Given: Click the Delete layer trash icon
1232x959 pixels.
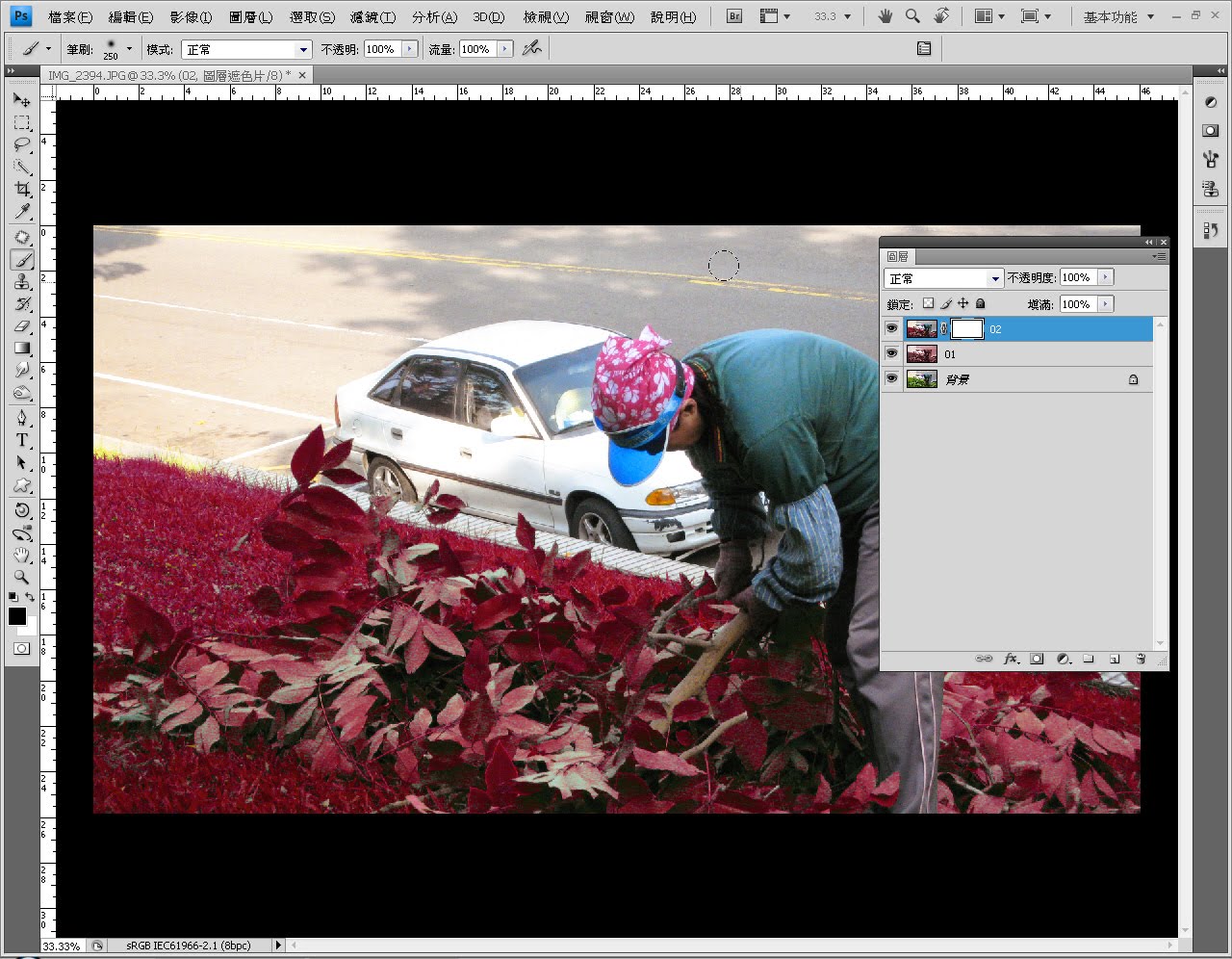Looking at the screenshot, I should pos(1141,659).
